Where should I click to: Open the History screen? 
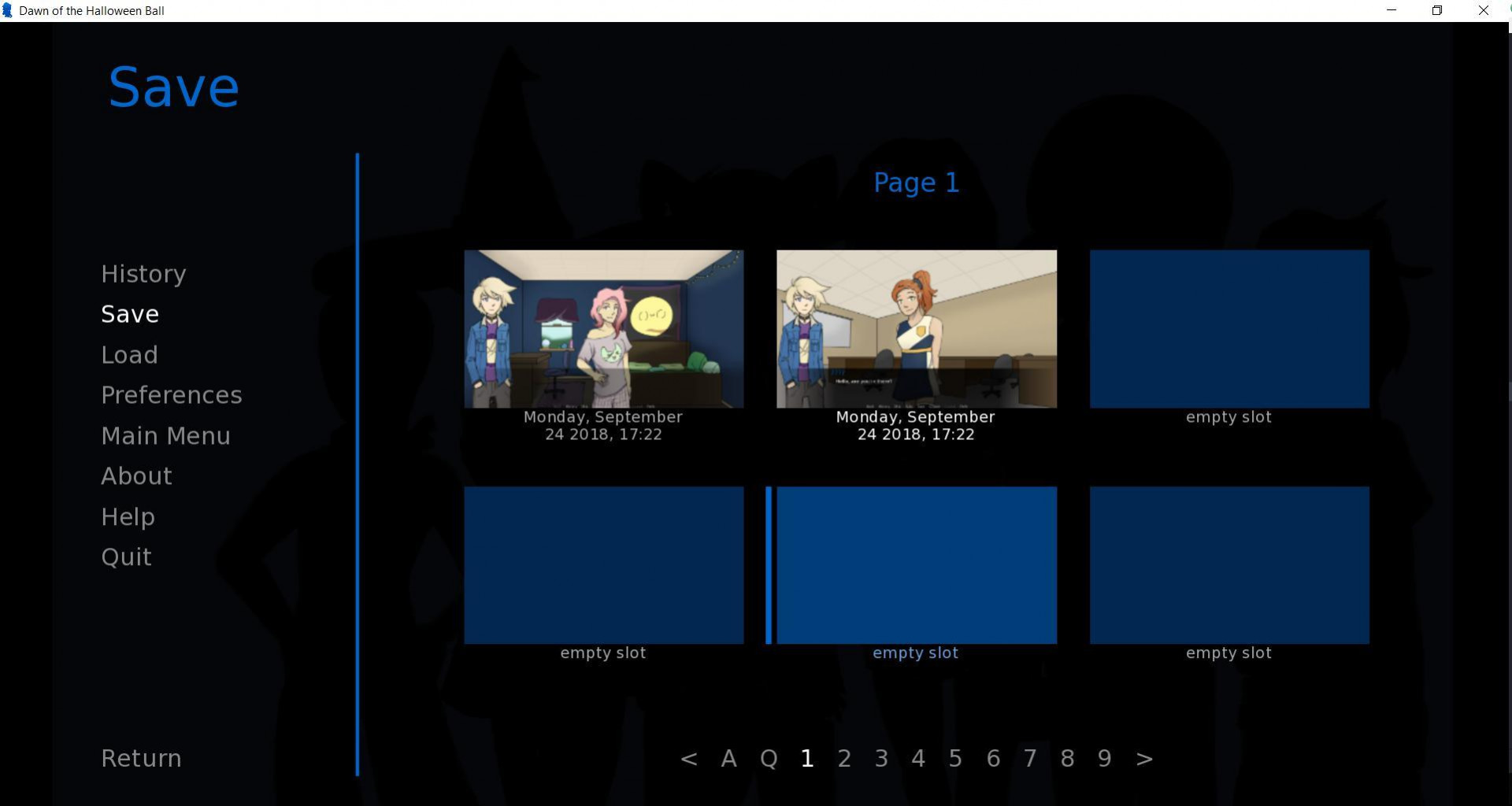[143, 274]
